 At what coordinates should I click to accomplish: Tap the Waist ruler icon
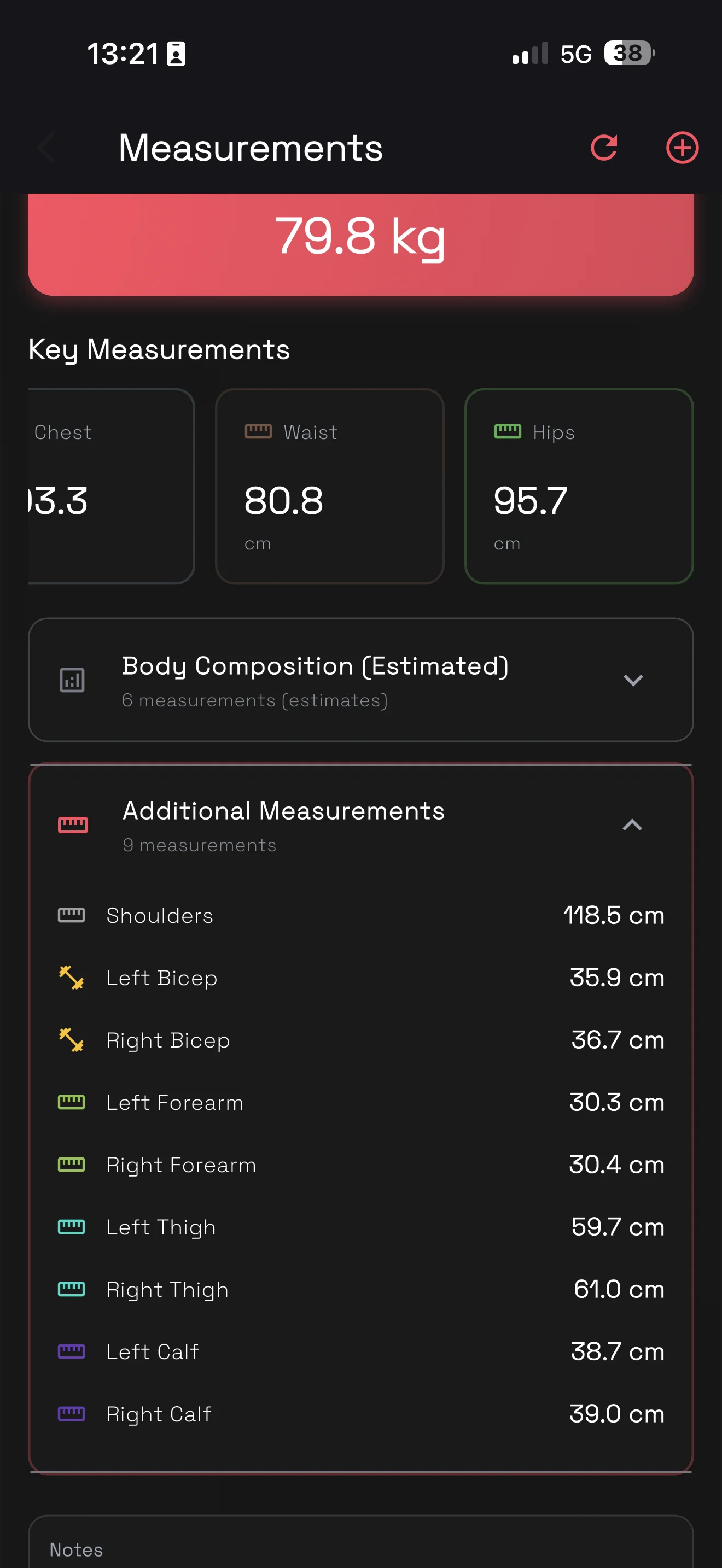(x=258, y=431)
